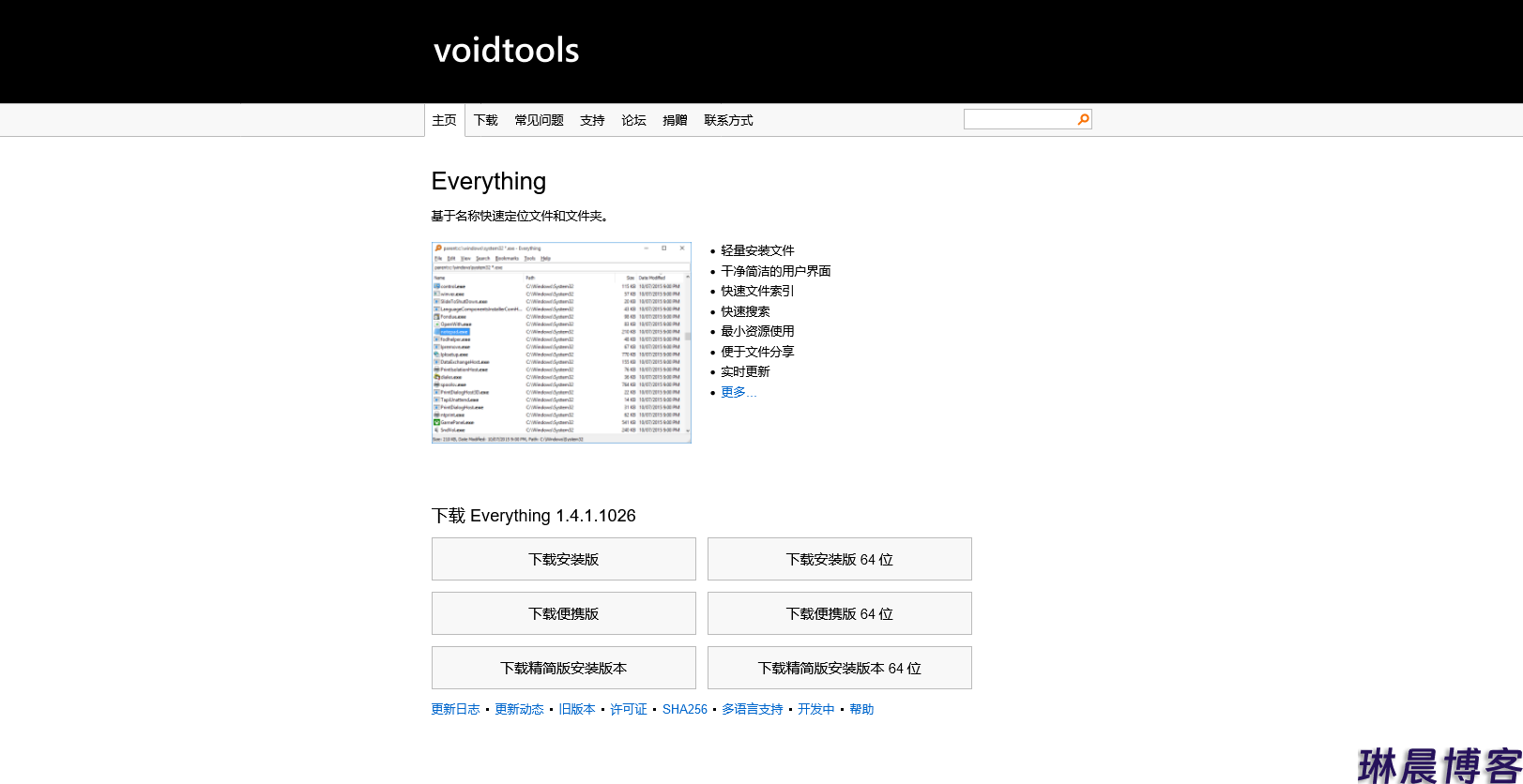Open the 旧版本 link
Viewport: 1523px width, 784px height.
click(x=577, y=709)
